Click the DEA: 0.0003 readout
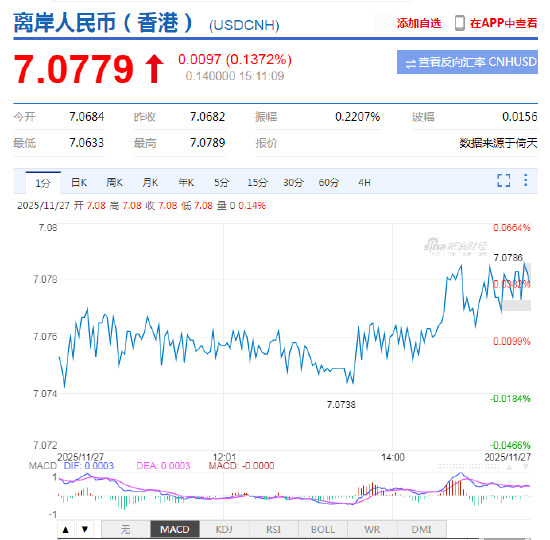 [163, 466]
